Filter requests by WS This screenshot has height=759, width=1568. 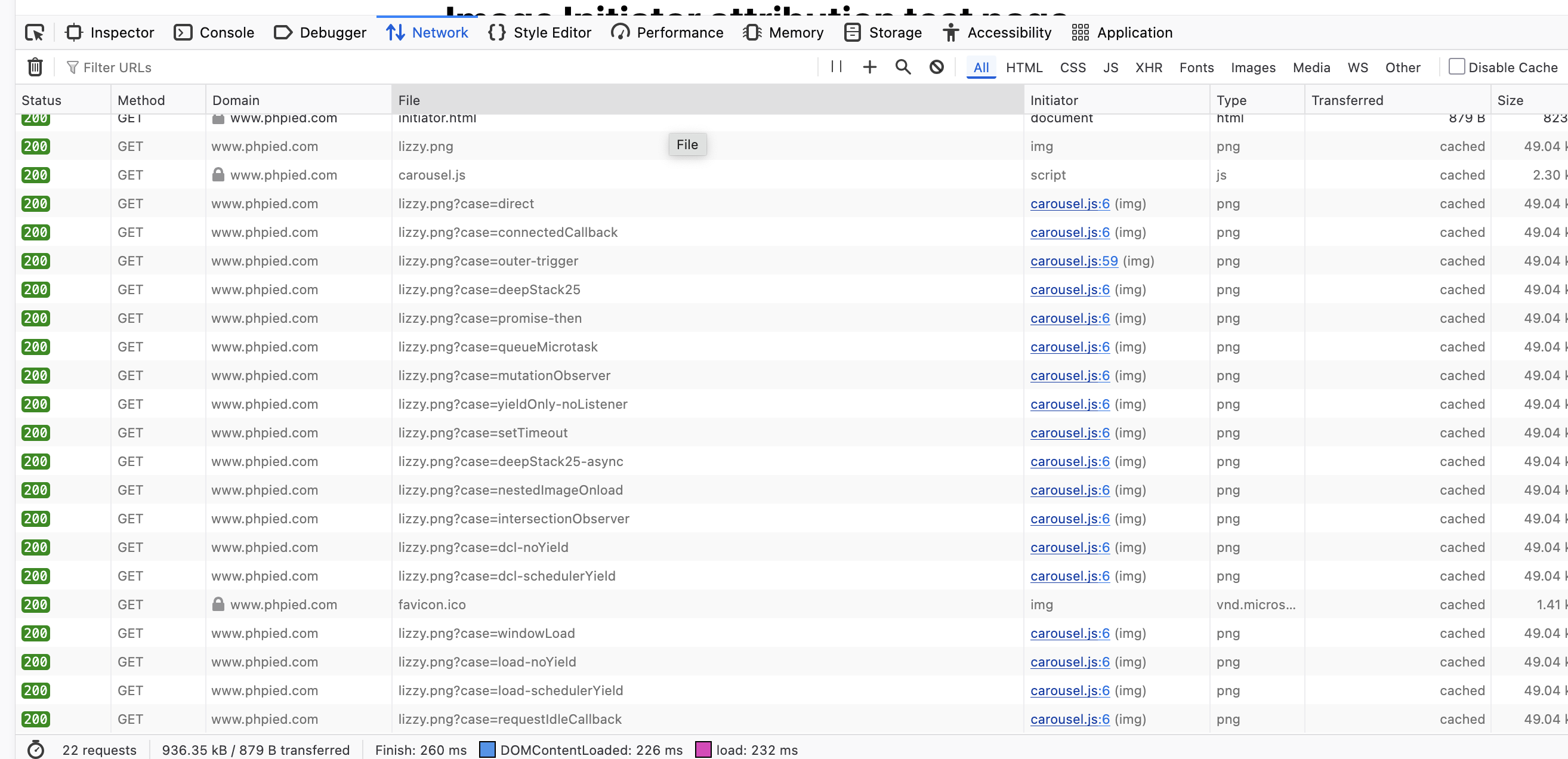pyautogui.click(x=1358, y=67)
